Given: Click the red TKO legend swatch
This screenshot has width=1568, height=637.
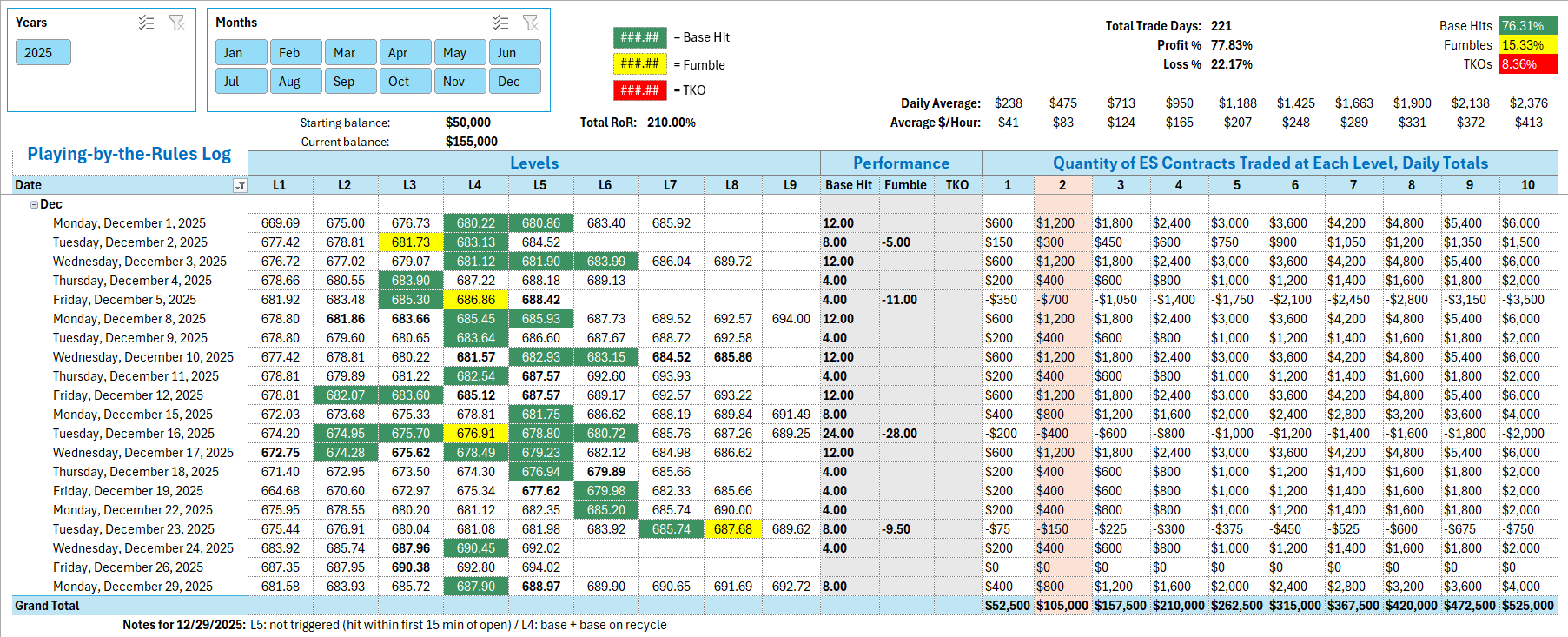Looking at the screenshot, I should (640, 90).
